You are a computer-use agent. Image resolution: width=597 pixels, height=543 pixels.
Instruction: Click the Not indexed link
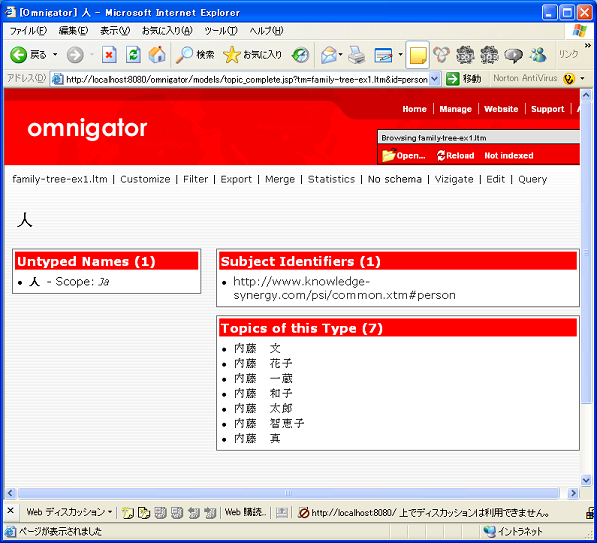click(x=509, y=155)
